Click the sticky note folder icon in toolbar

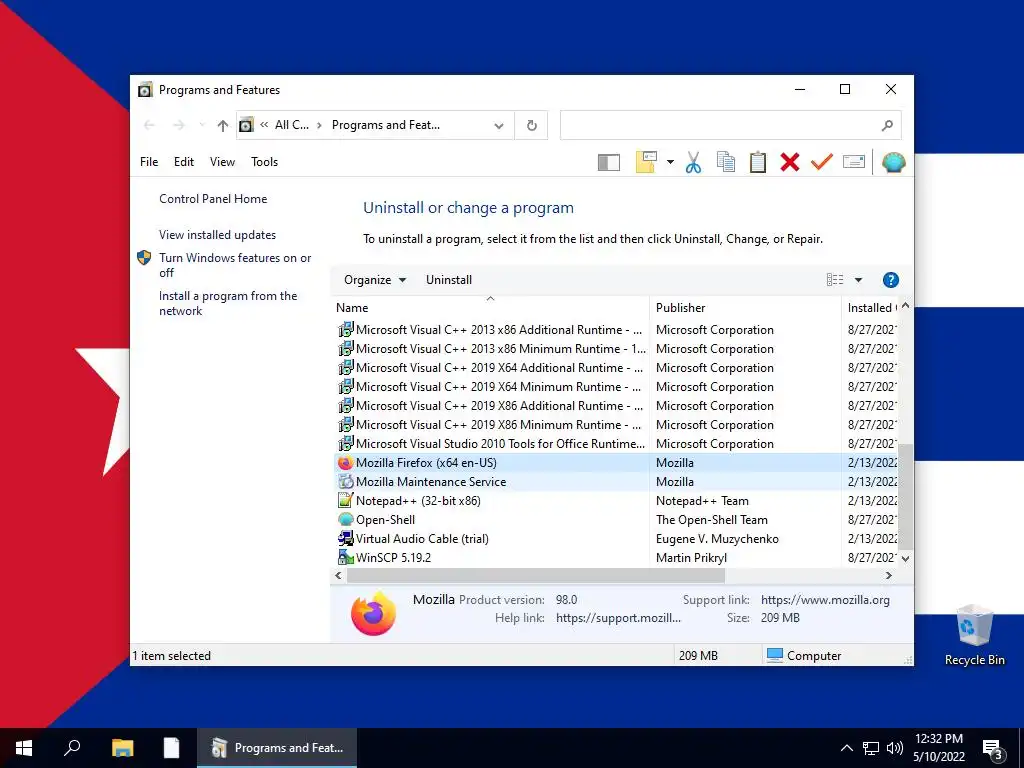[646, 161]
